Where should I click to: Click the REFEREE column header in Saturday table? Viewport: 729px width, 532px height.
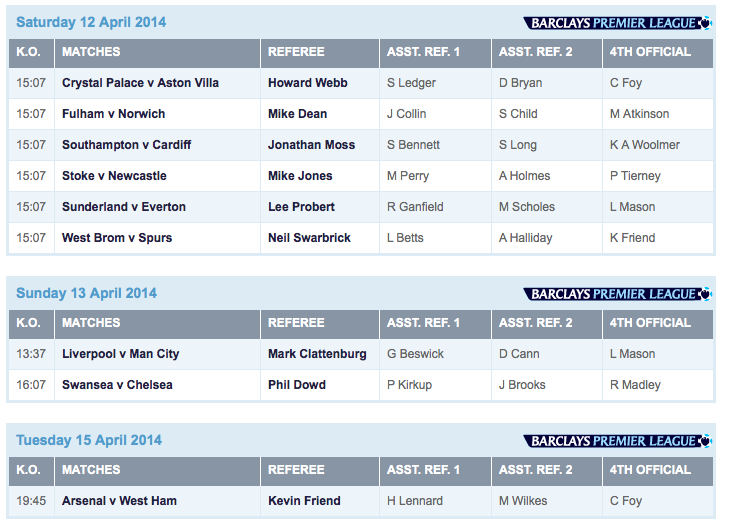tap(296, 52)
